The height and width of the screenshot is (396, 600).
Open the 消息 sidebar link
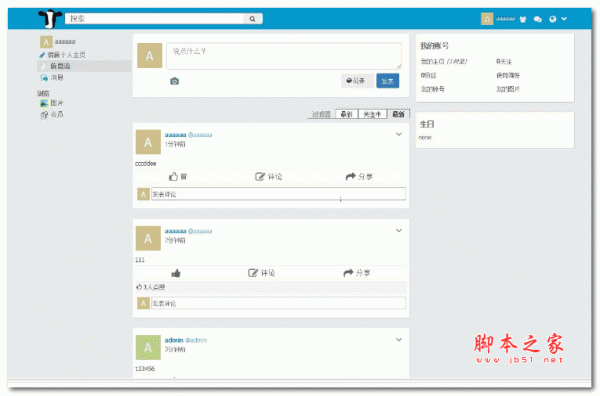pos(57,78)
